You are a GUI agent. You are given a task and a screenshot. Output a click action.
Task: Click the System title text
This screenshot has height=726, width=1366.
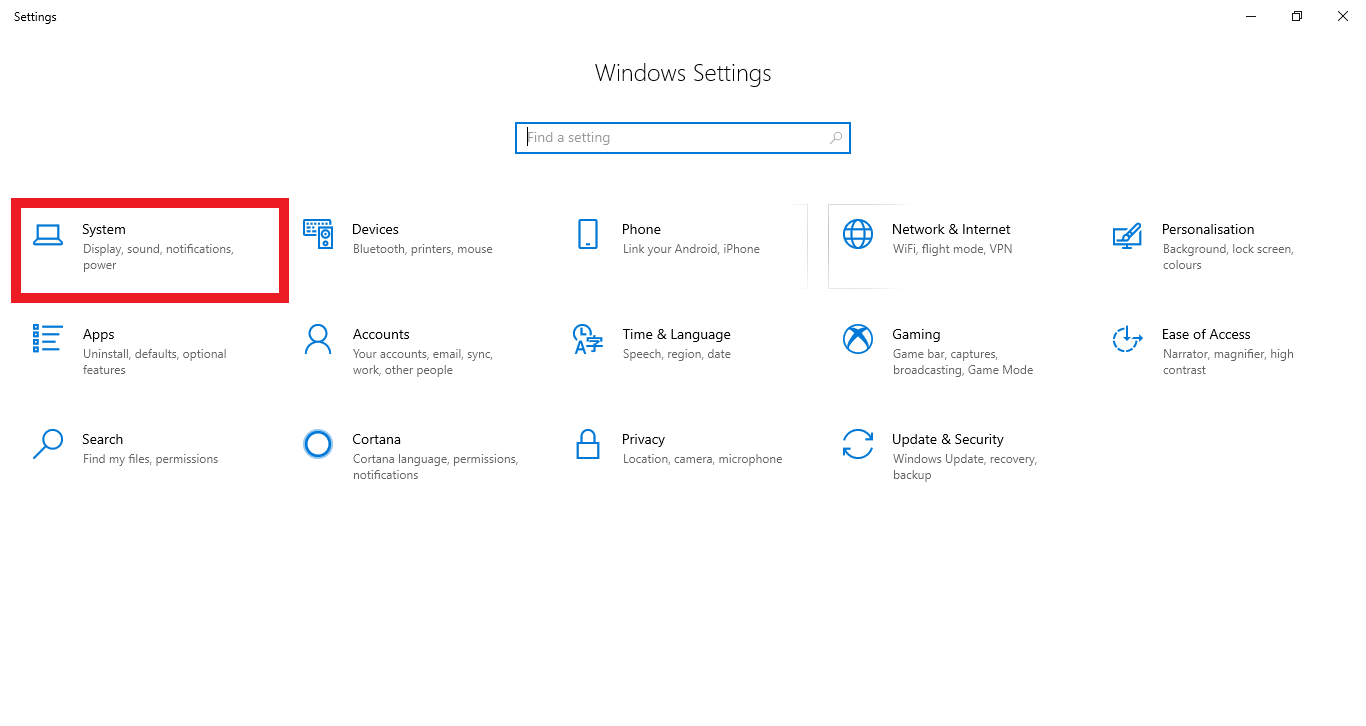(104, 230)
